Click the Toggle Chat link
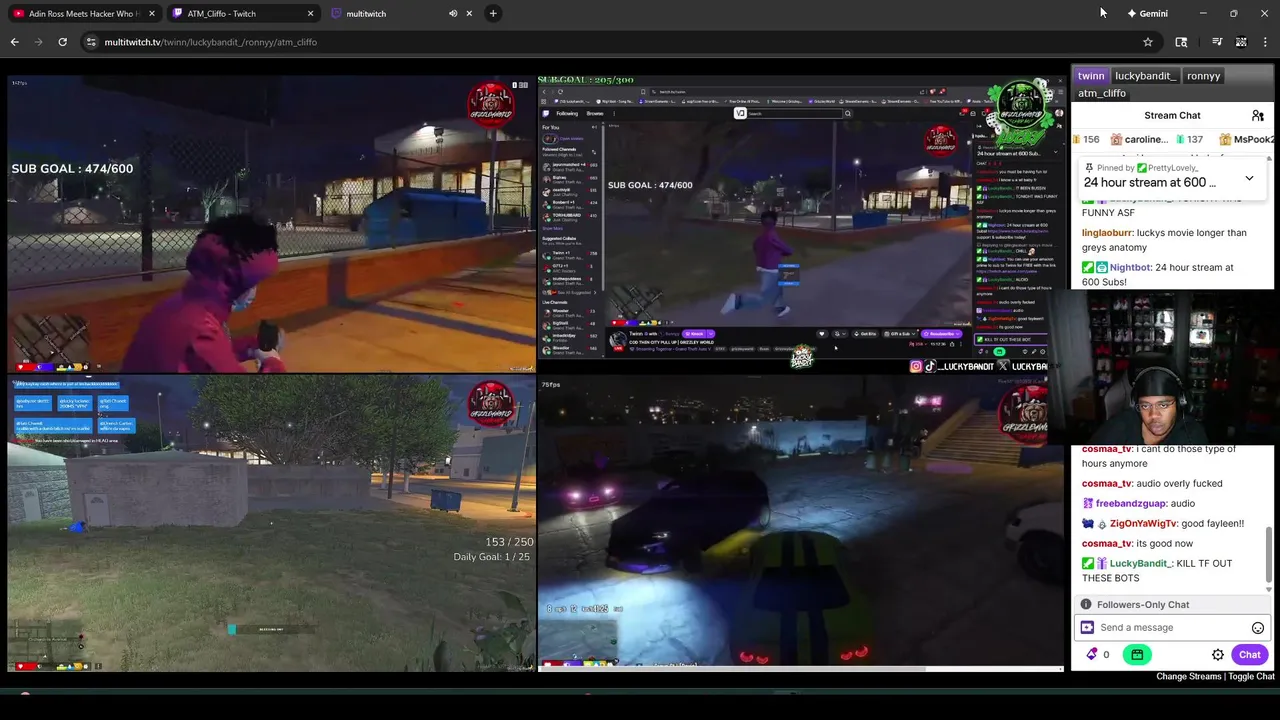This screenshot has width=1280, height=720. [1252, 677]
